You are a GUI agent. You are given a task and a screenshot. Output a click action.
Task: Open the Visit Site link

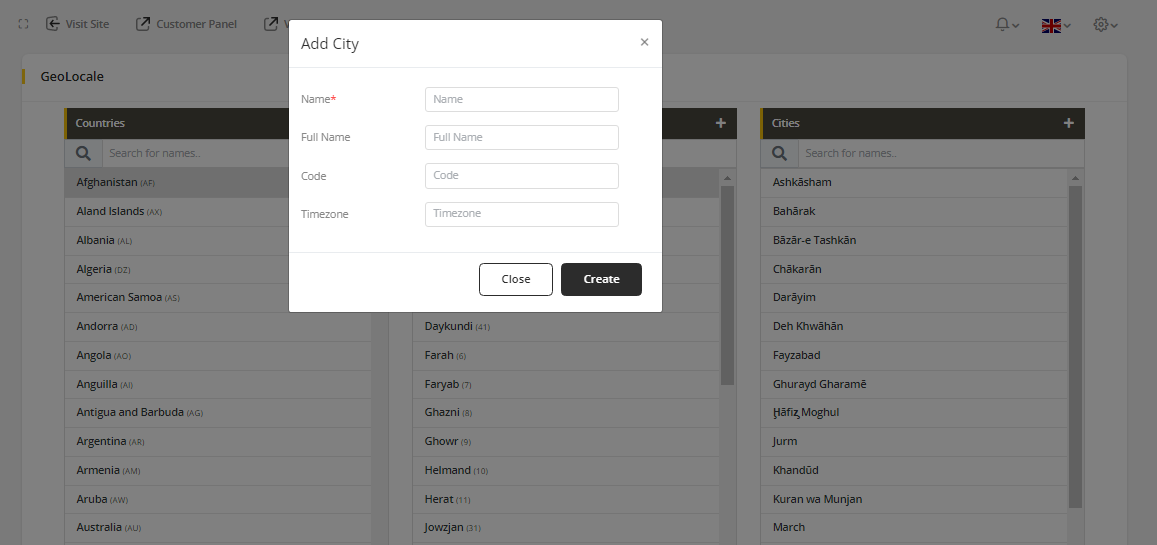tap(78, 24)
